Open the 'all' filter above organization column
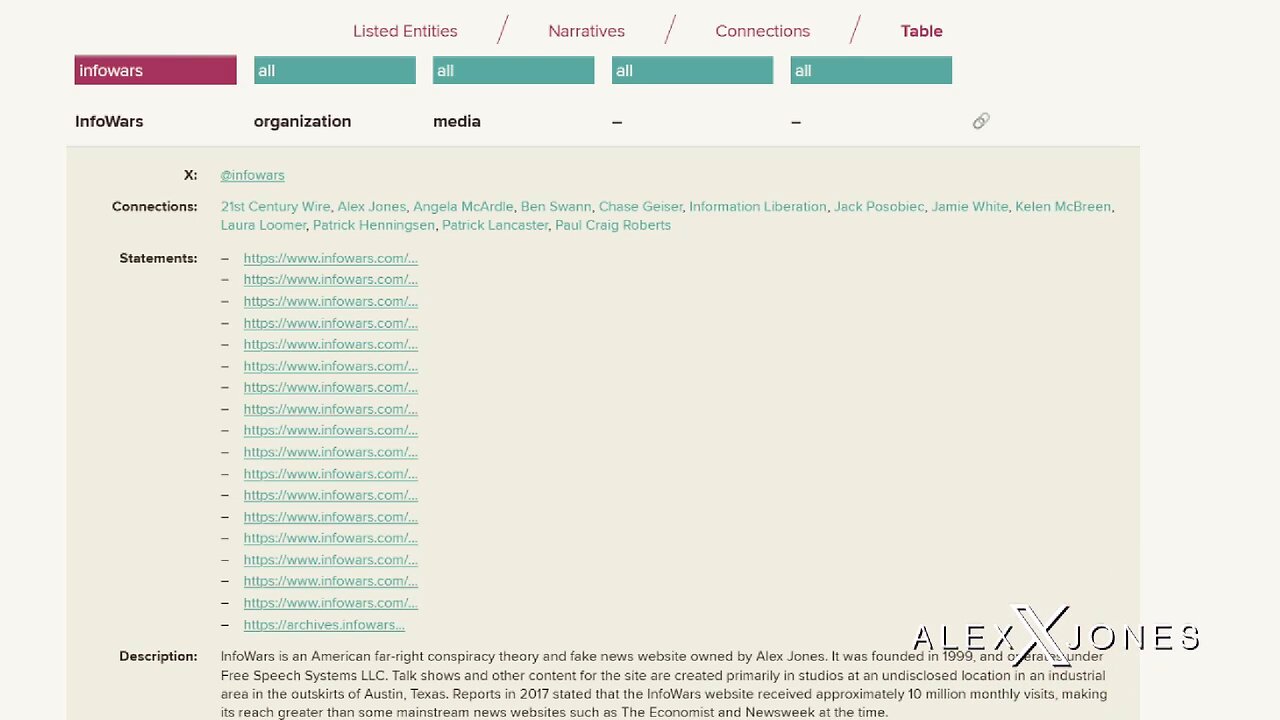The width and height of the screenshot is (1280, 720). 334,70
